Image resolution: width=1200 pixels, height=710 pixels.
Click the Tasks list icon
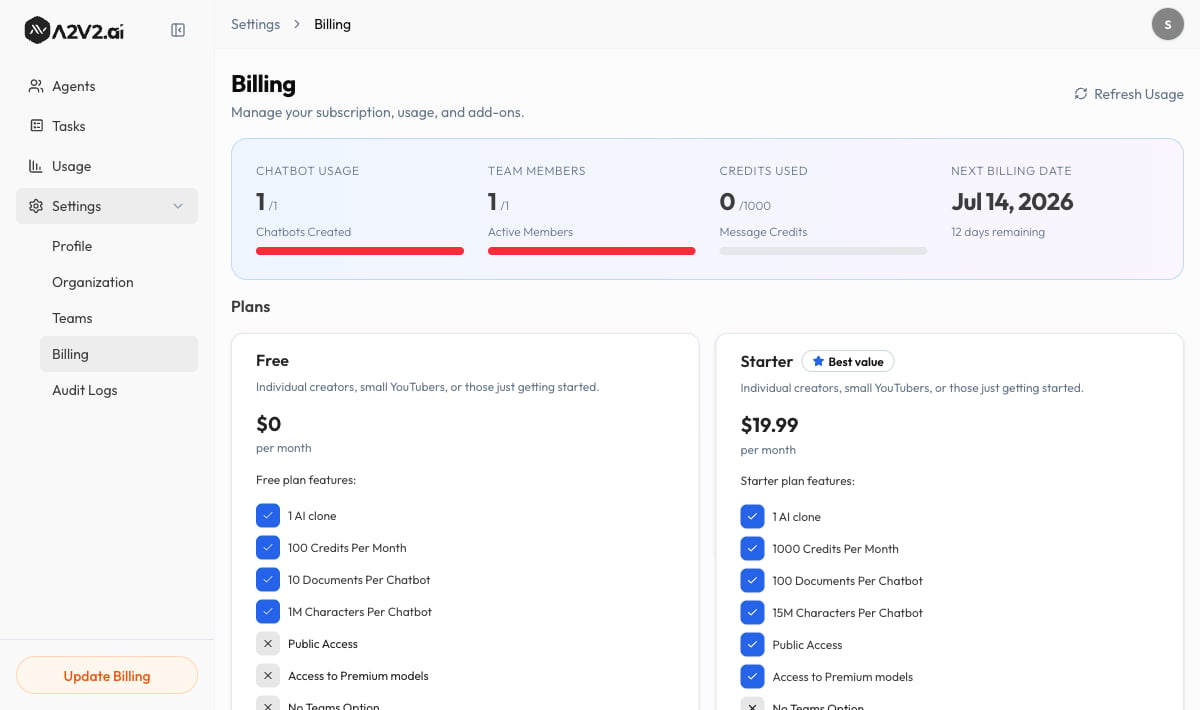36,126
